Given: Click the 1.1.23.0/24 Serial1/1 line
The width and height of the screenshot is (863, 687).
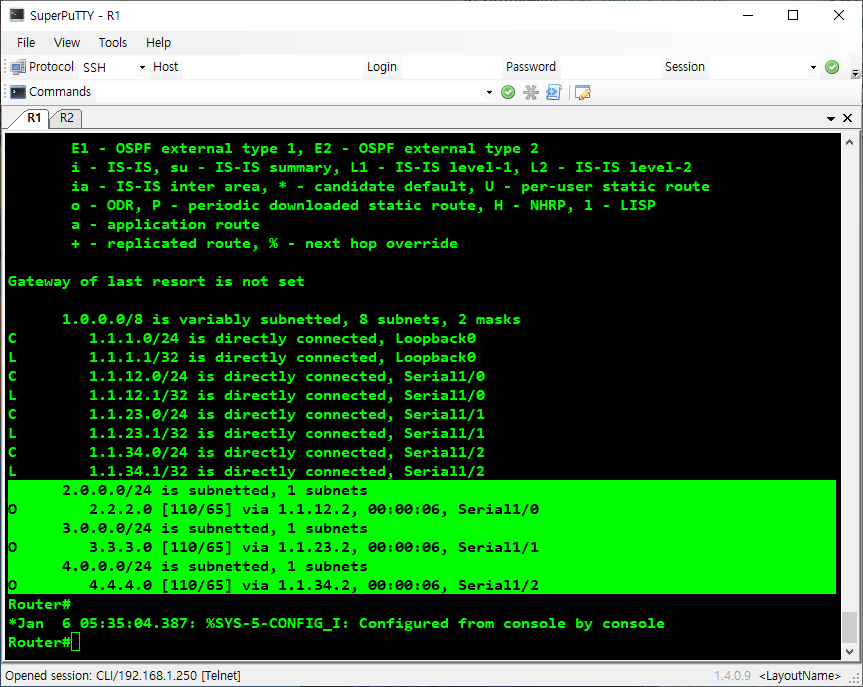Looking at the screenshot, I should (247, 414).
